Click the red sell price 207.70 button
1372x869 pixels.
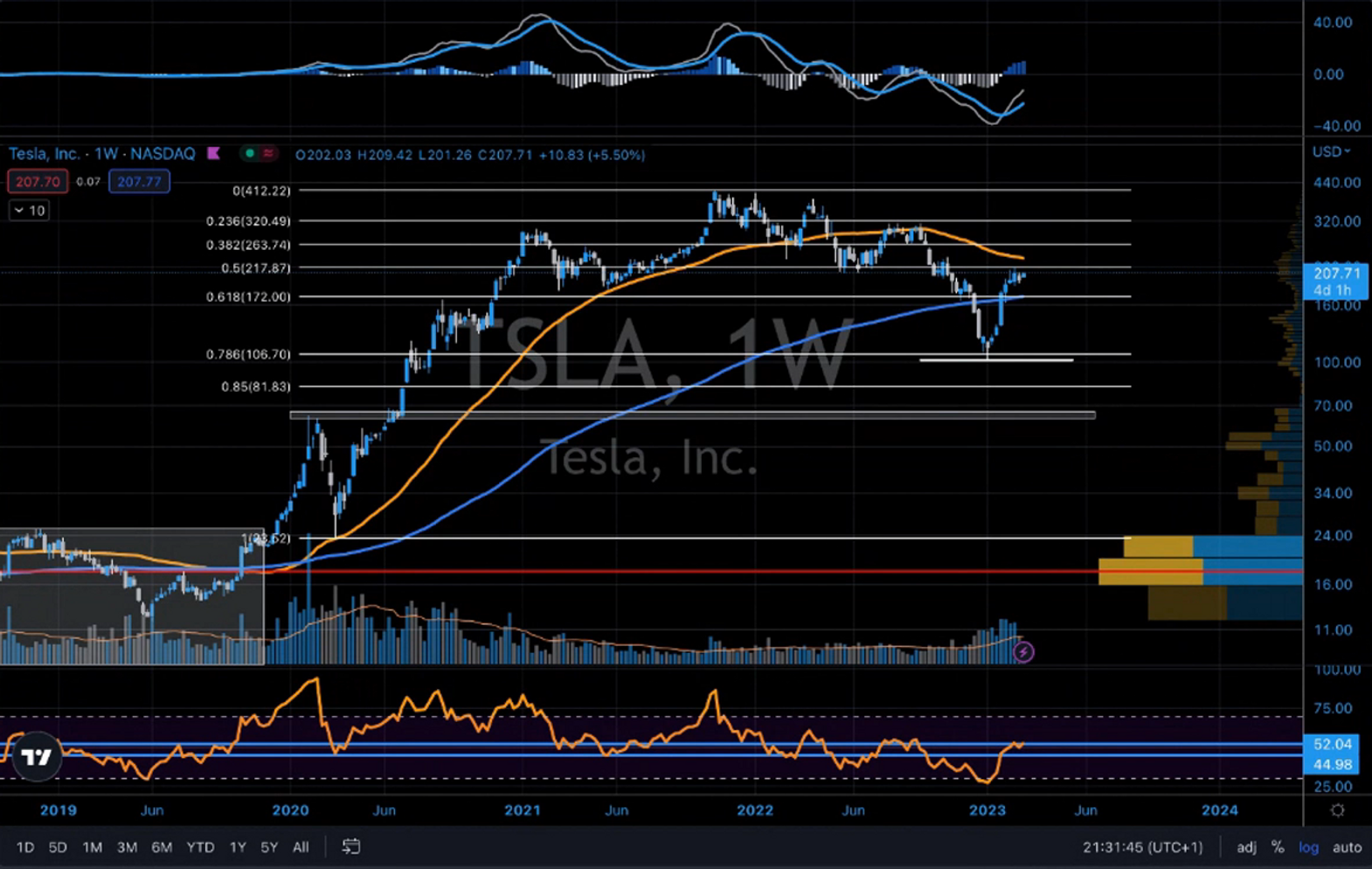pyautogui.click(x=38, y=182)
